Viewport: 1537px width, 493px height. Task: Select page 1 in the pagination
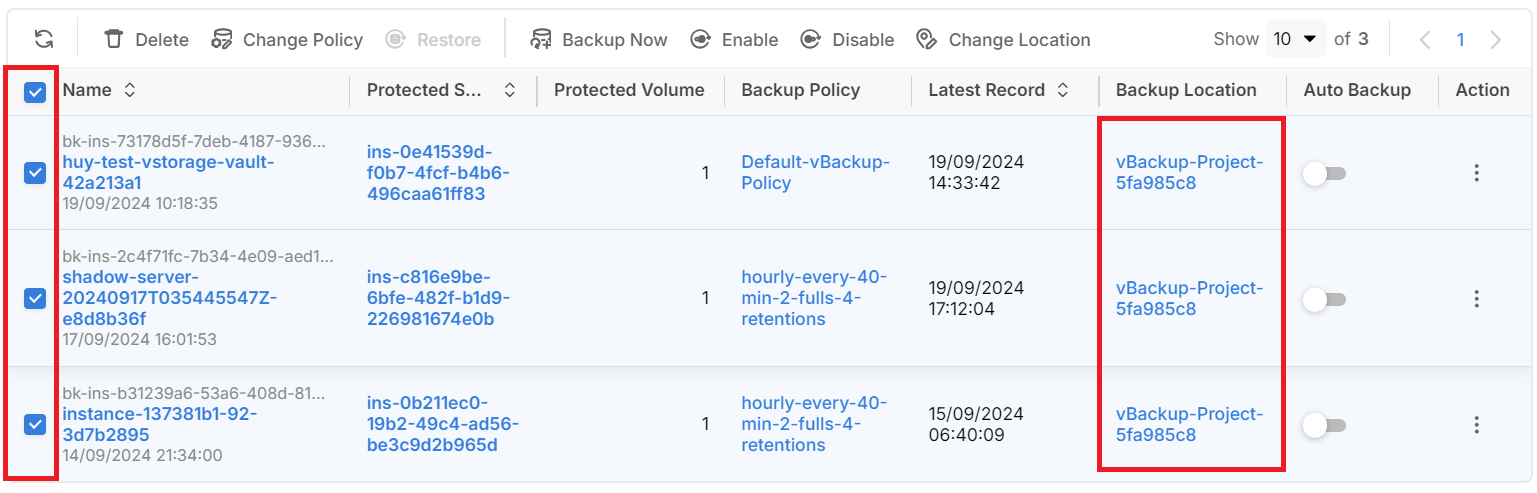tap(1460, 40)
